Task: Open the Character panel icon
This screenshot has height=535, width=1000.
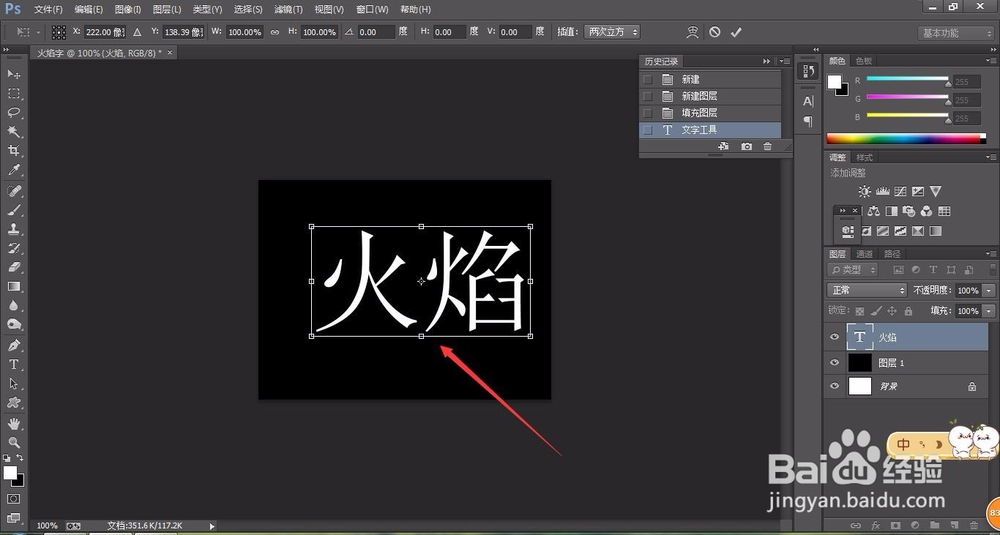Action: 808,101
